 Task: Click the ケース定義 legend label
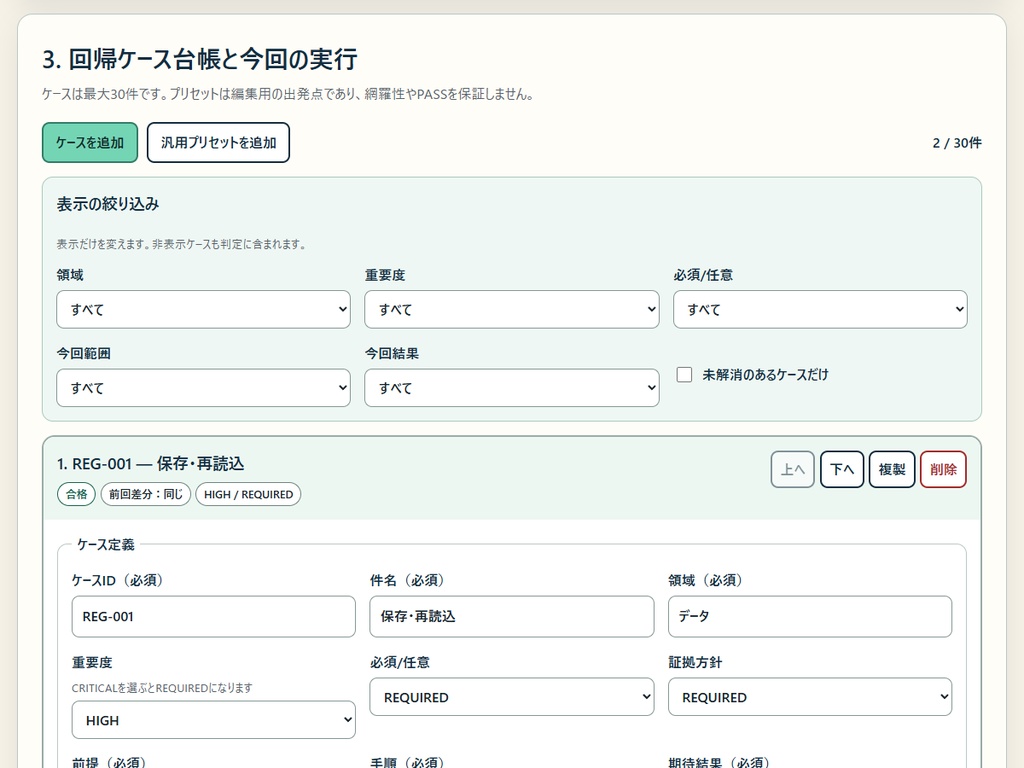(106, 545)
